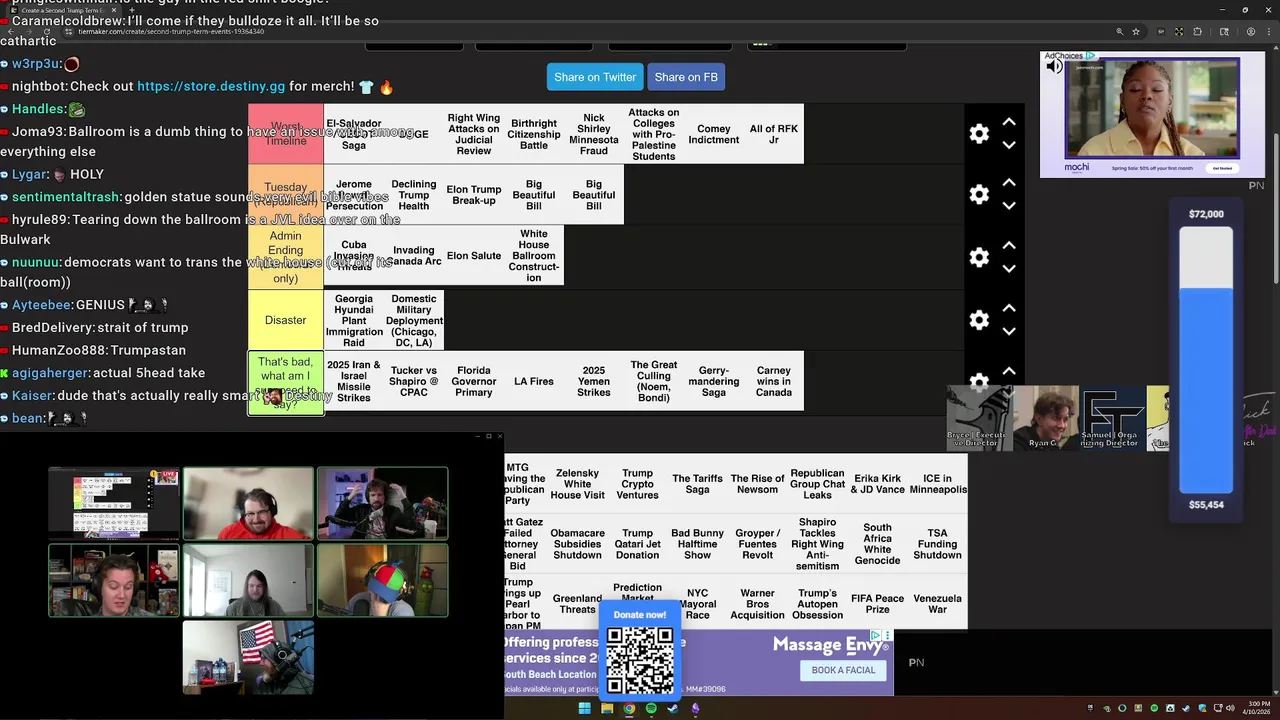Click Chrome icon in taskbar
The width and height of the screenshot is (1280, 720).
(629, 708)
